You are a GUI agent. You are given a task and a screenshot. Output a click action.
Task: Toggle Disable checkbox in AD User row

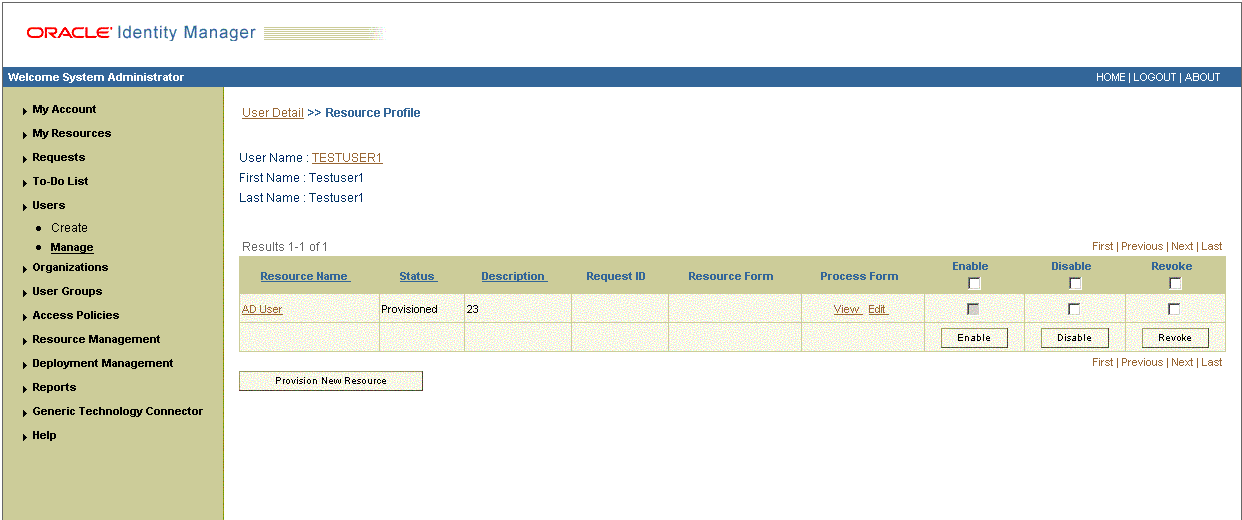(1074, 309)
